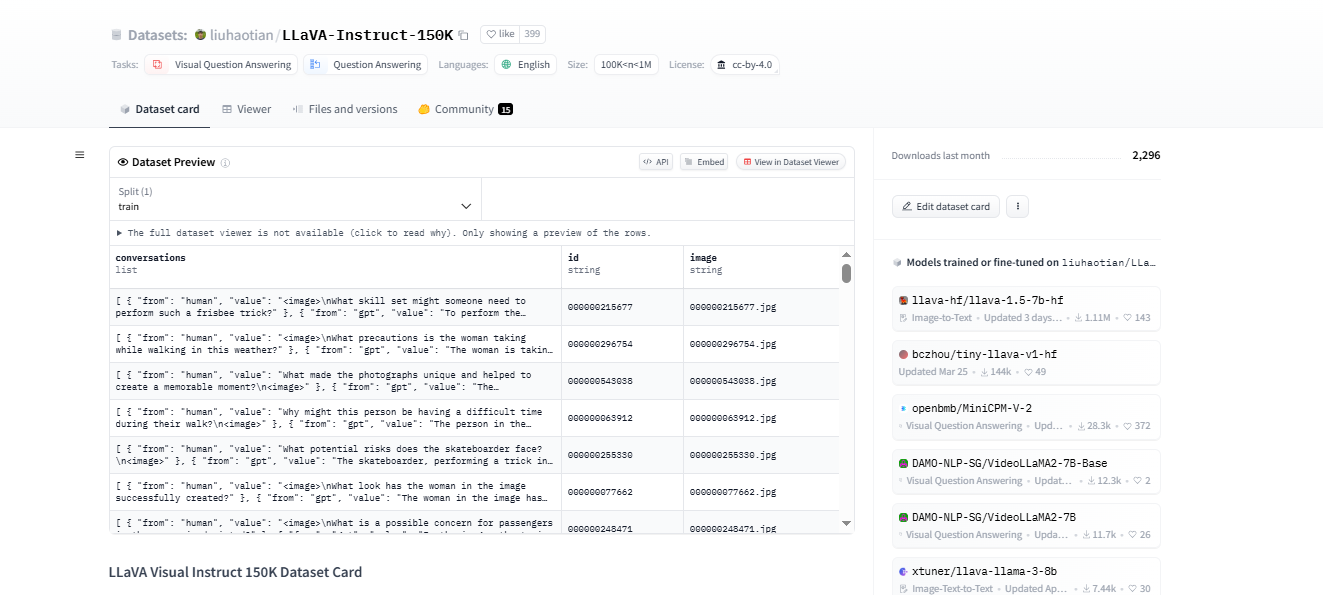Open View in Dataset Viewer
This screenshot has height=595, width=1323.
click(x=791, y=162)
